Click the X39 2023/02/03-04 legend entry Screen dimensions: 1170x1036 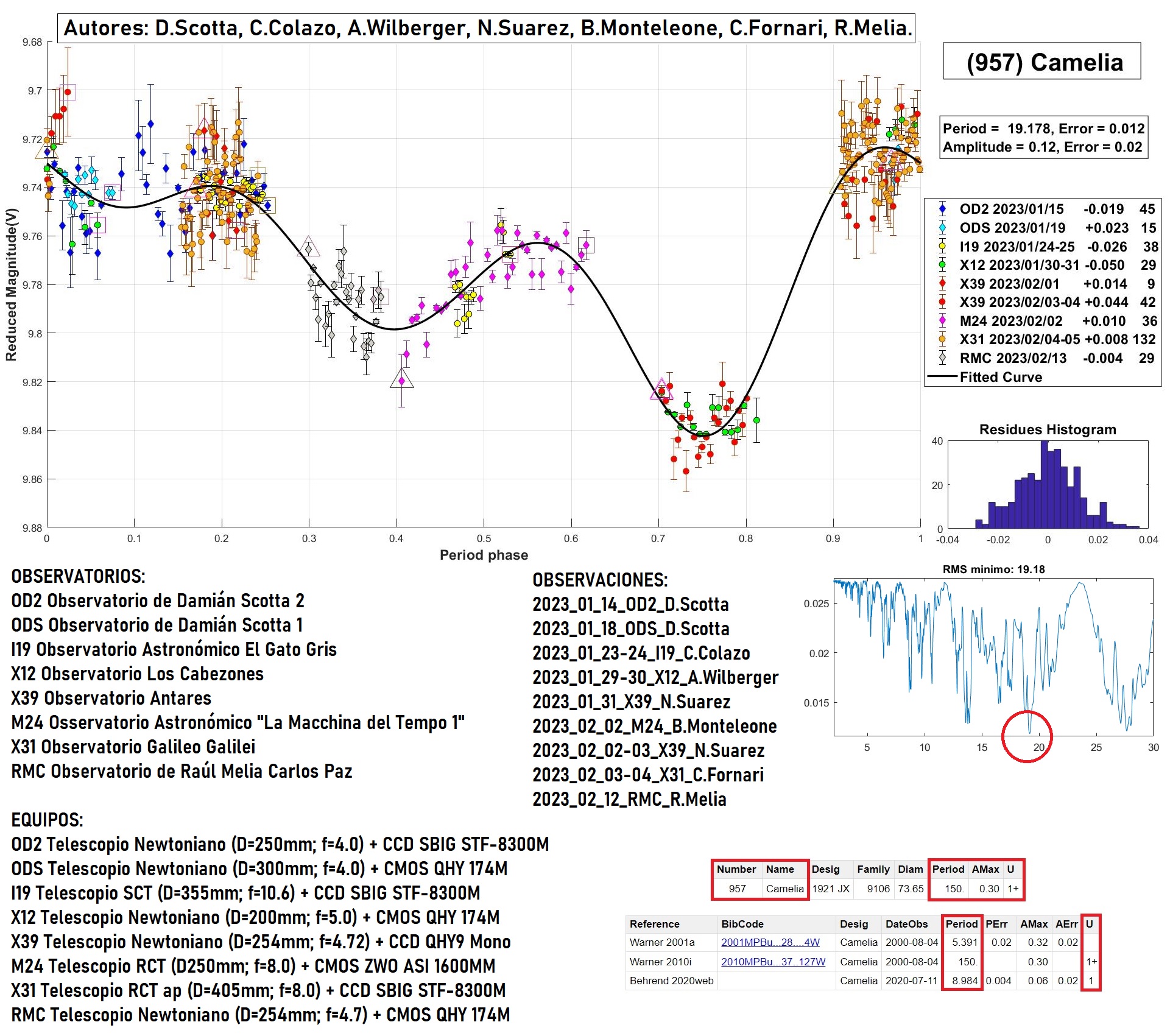point(1043,302)
